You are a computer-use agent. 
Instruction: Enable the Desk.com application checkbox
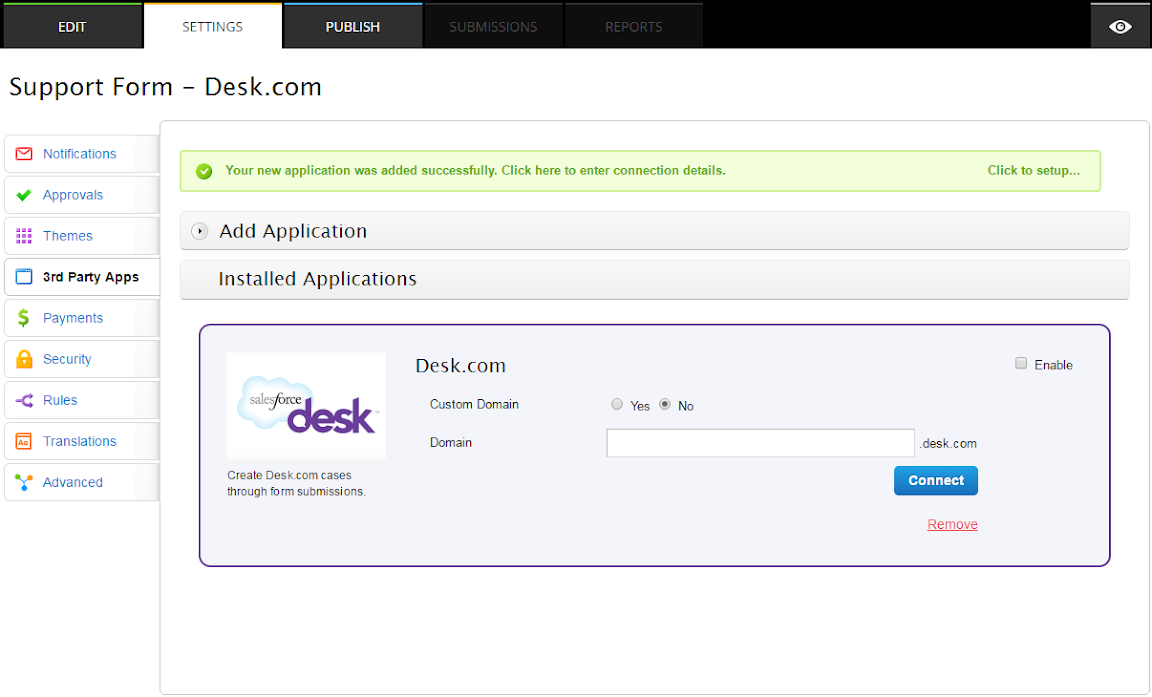(x=1020, y=364)
